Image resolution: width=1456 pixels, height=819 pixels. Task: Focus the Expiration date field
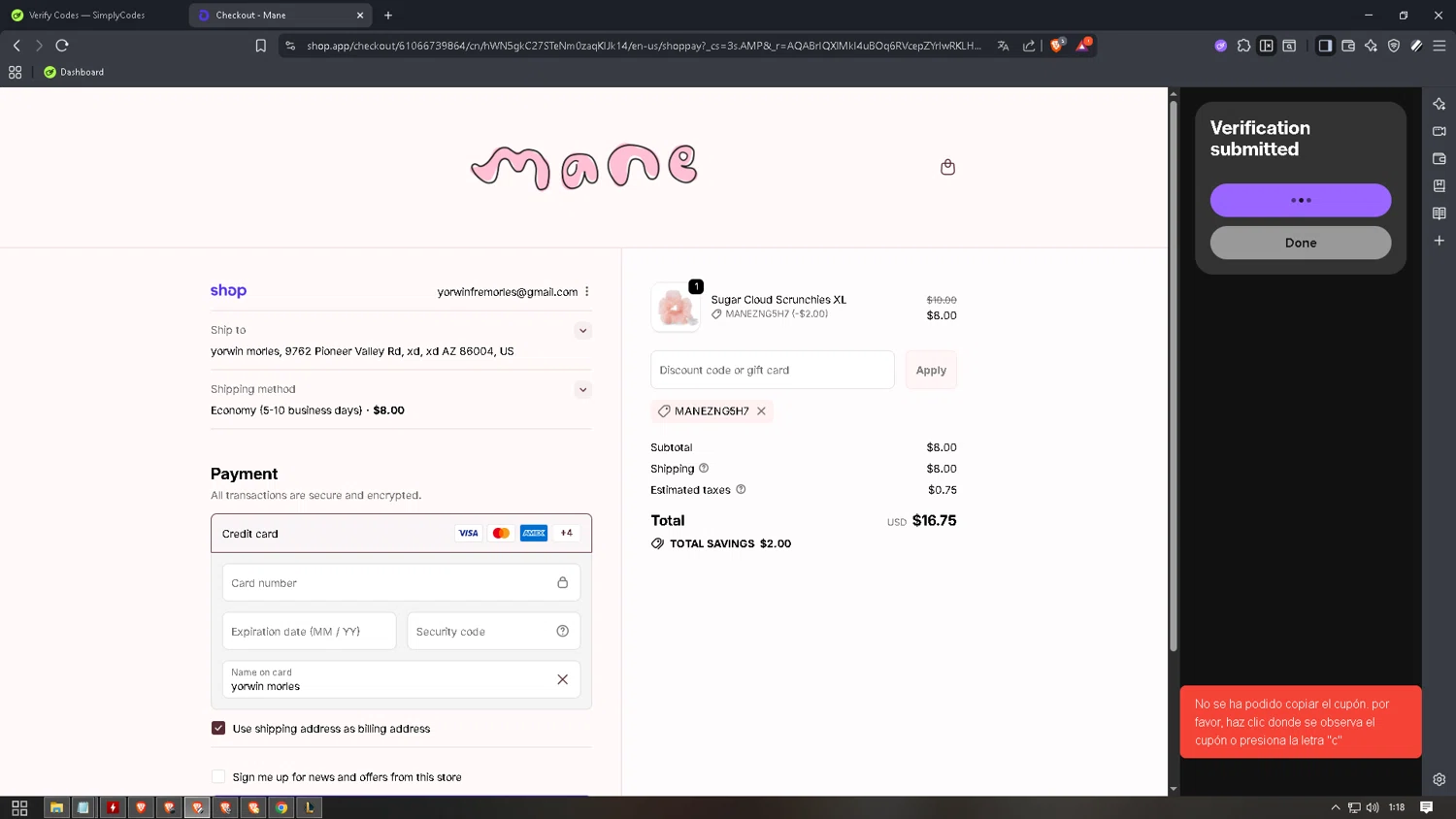(309, 631)
